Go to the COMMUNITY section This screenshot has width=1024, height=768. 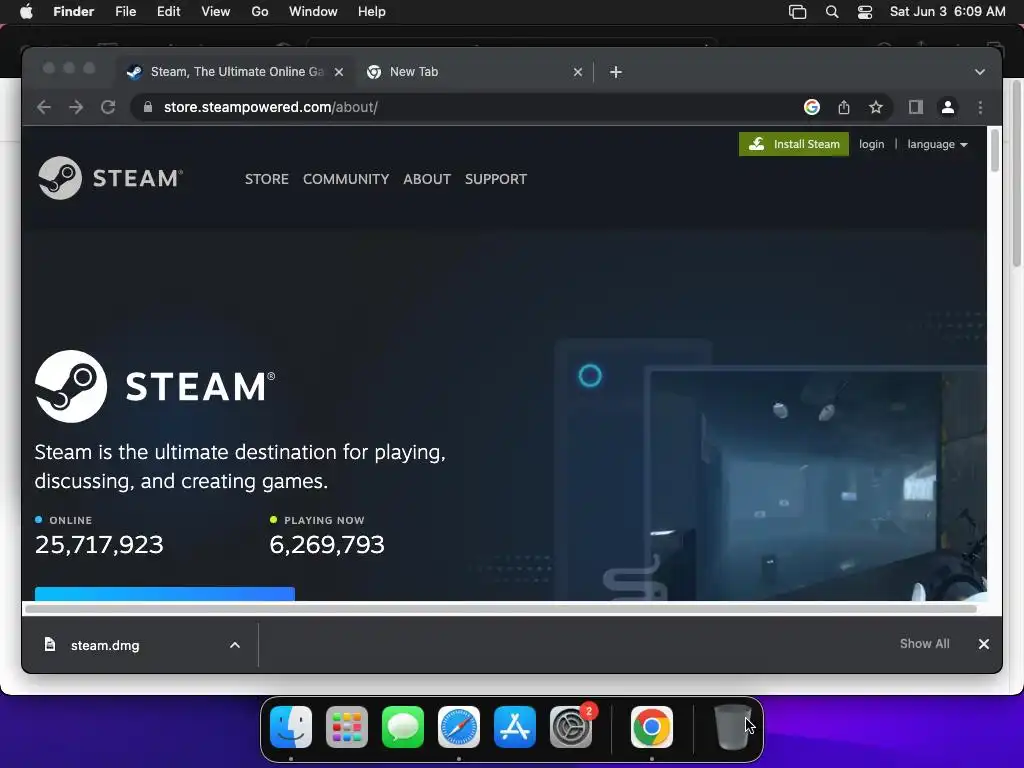[345, 179]
